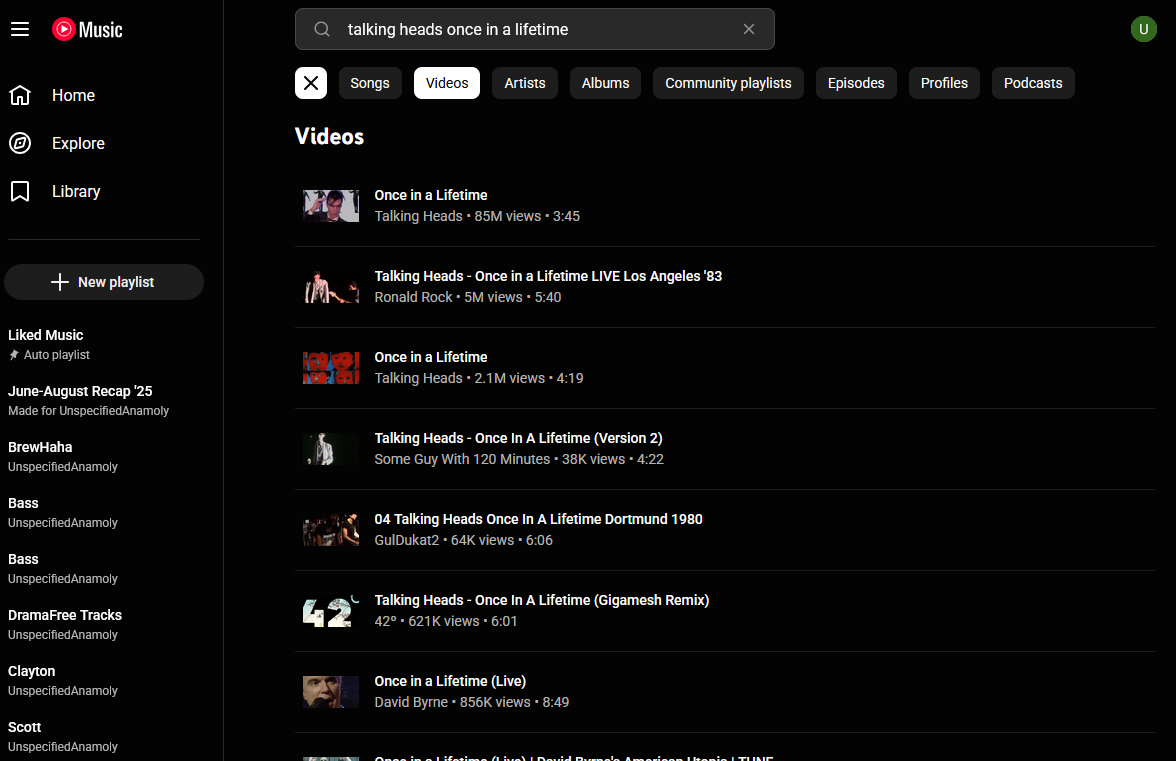Image resolution: width=1176 pixels, height=761 pixels.
Task: Dismiss the Videos filter with the X chip
Action: [x=310, y=83]
